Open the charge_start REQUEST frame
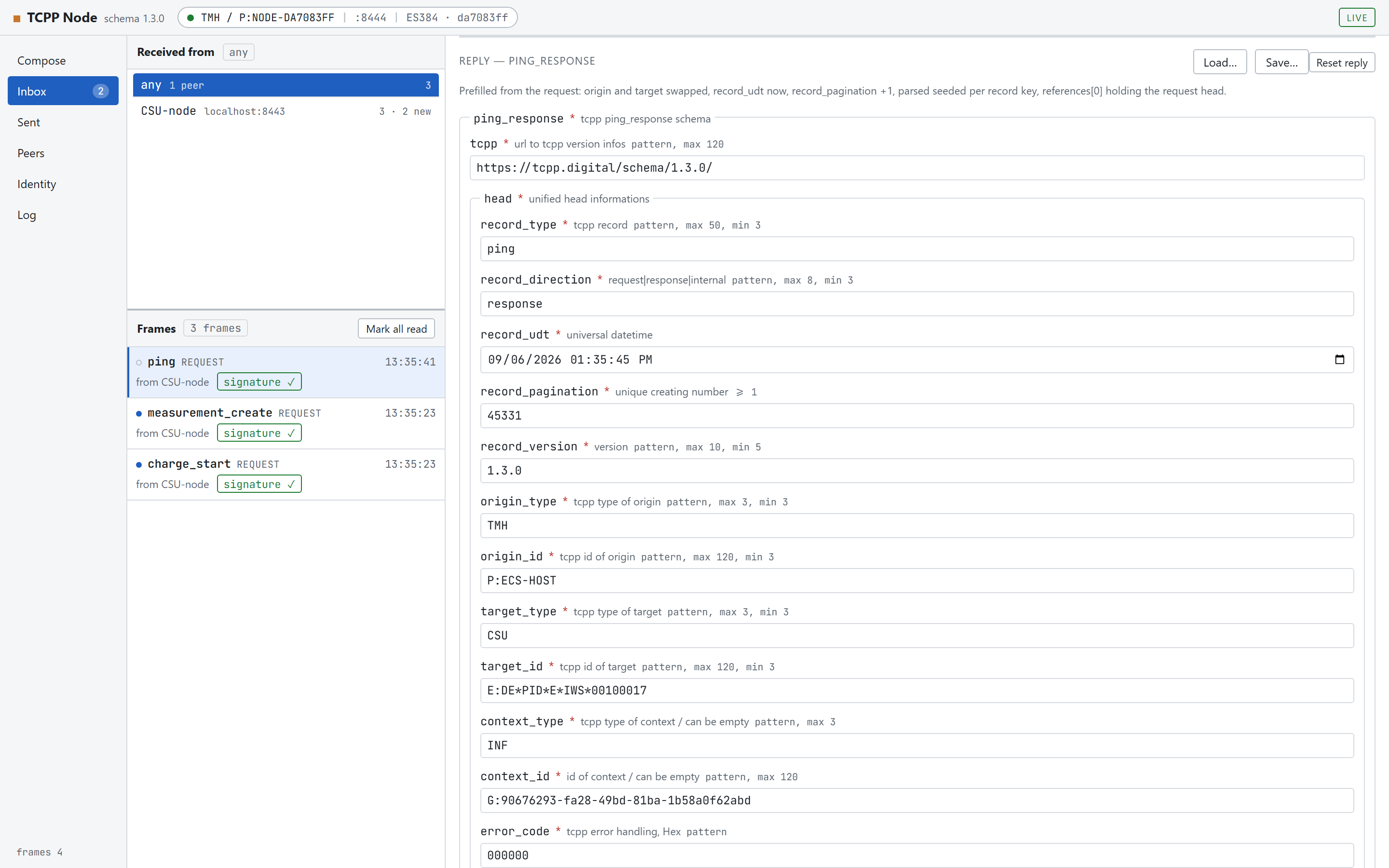Screen dimensions: 1389x868 click(286, 474)
